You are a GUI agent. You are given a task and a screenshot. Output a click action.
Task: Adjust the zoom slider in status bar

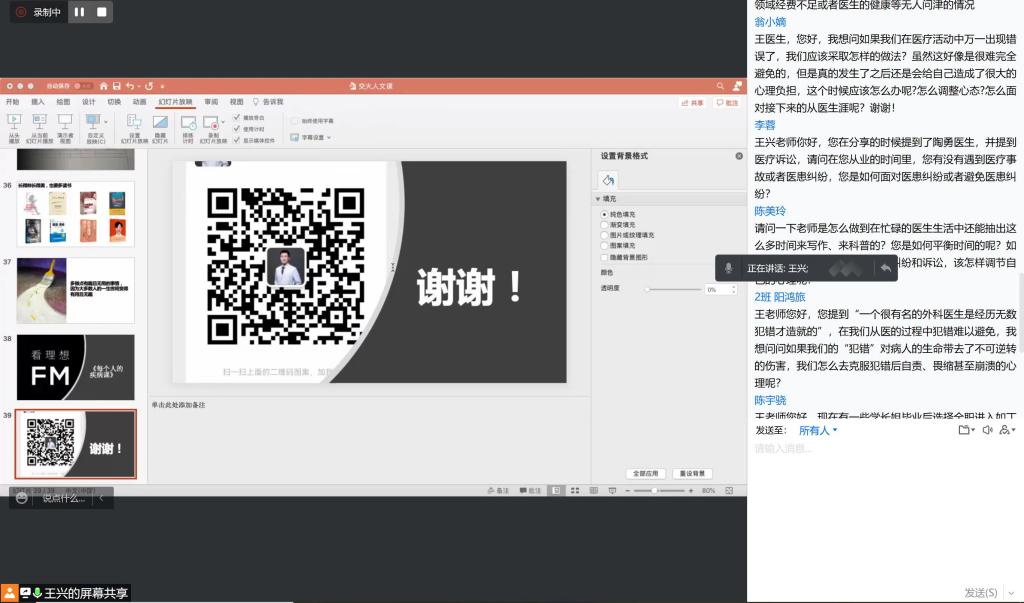point(658,491)
